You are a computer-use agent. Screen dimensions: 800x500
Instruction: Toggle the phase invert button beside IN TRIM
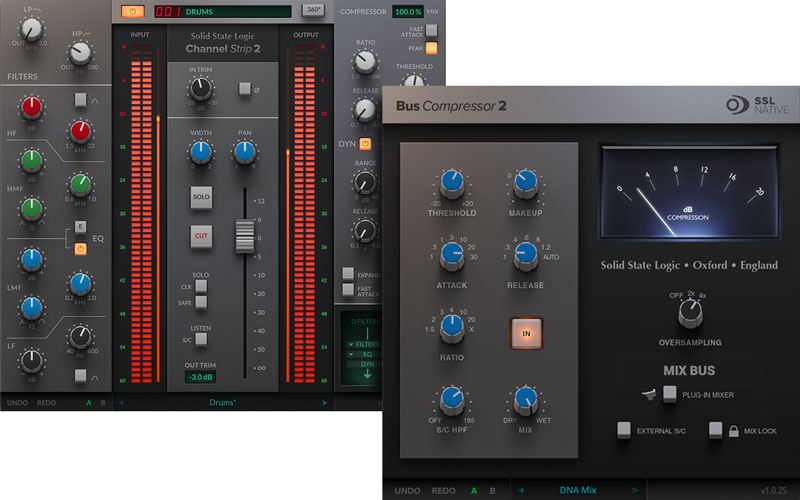245,89
